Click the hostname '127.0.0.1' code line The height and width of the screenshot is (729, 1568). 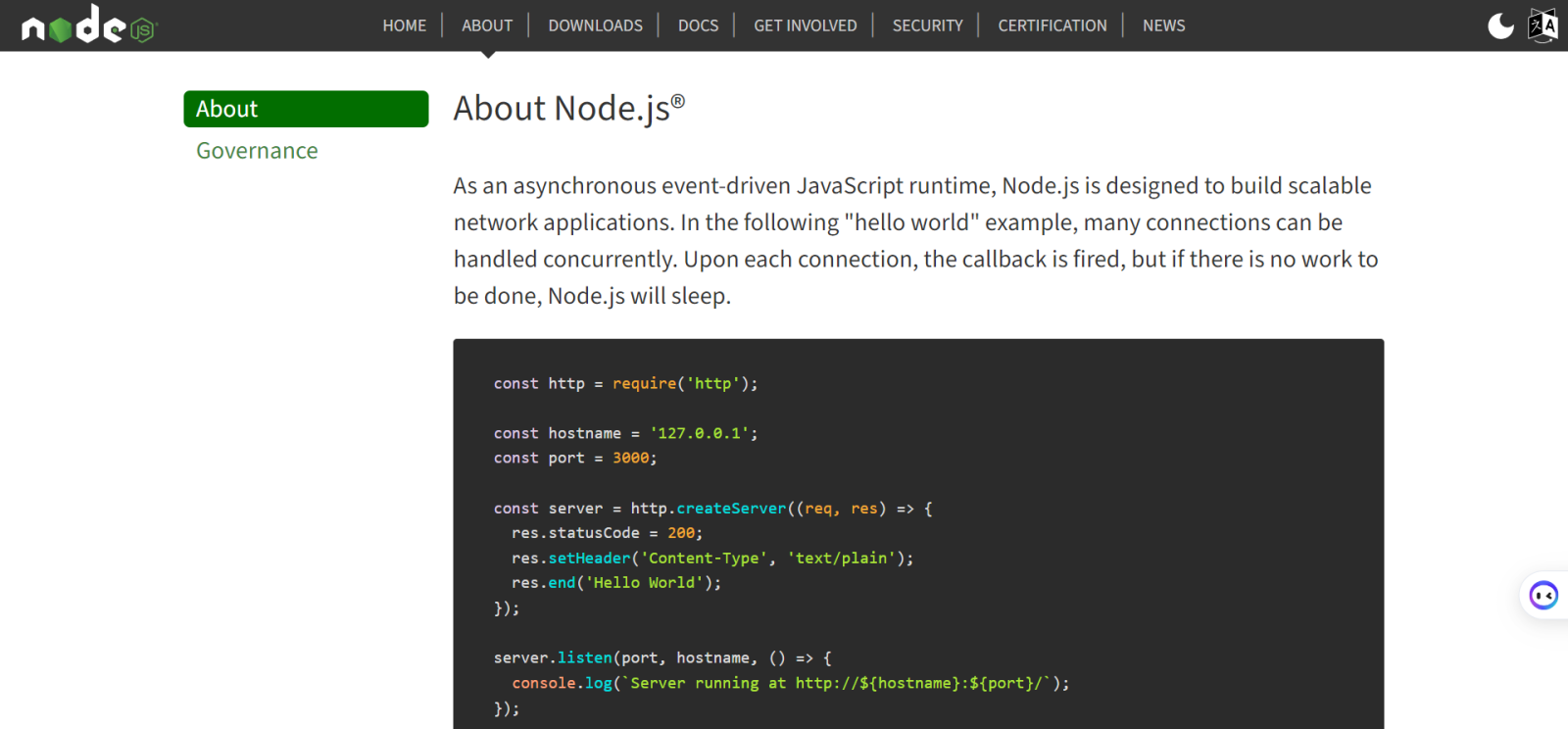pos(625,433)
